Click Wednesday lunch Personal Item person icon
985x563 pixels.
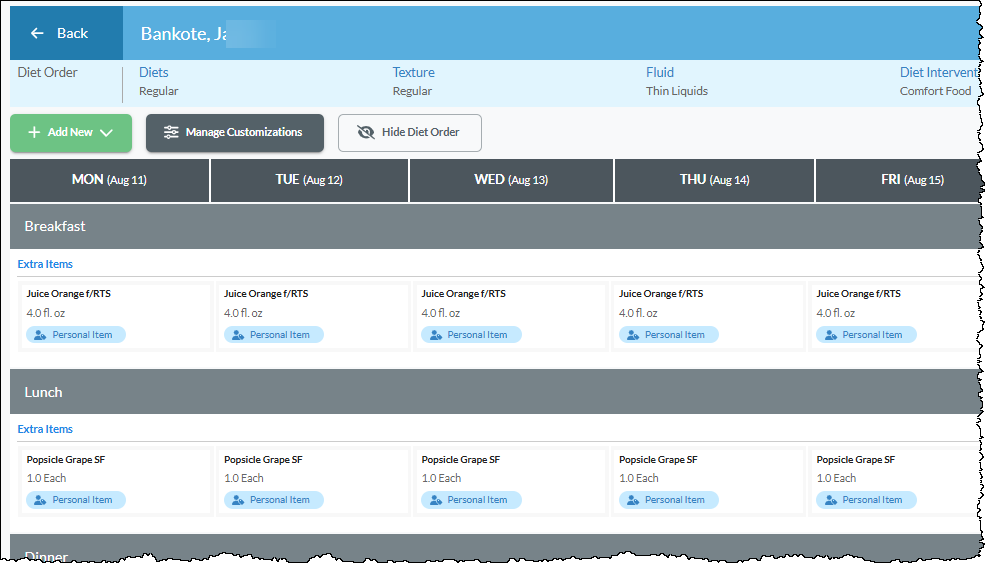(x=436, y=500)
